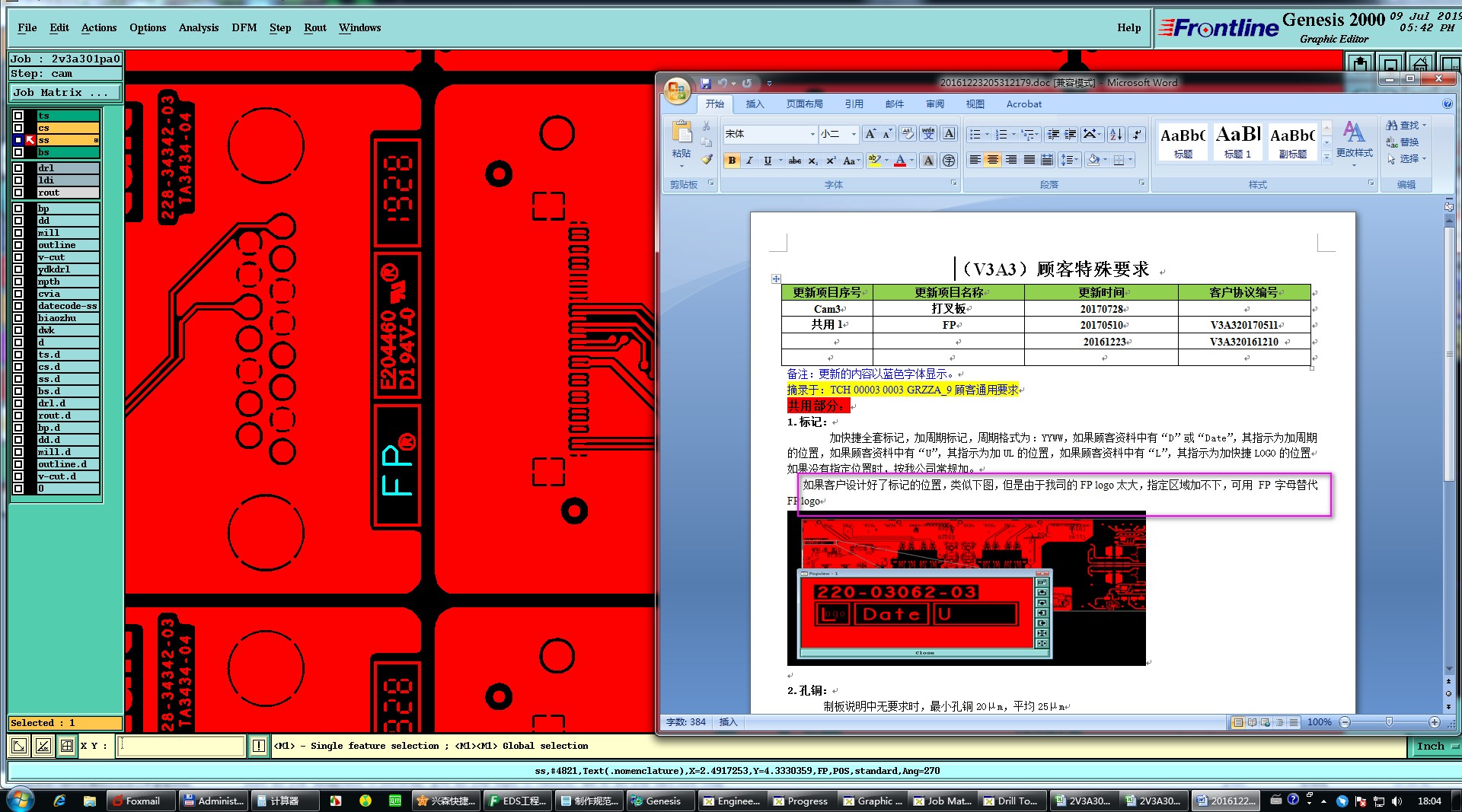The image size is (1462, 812).
Task: Sort text with A-Z sort icon
Action: pyautogui.click(x=1116, y=135)
